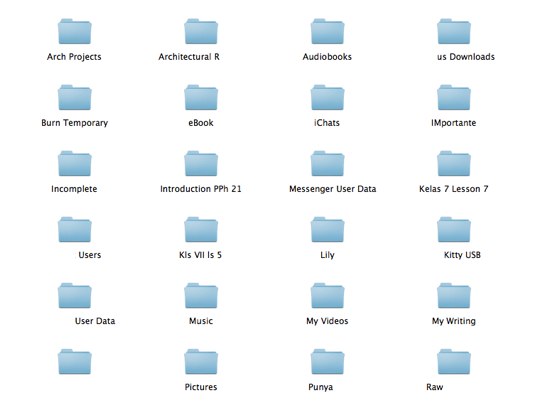
Task: Click the 'User Data' name label
Action: 95,321
